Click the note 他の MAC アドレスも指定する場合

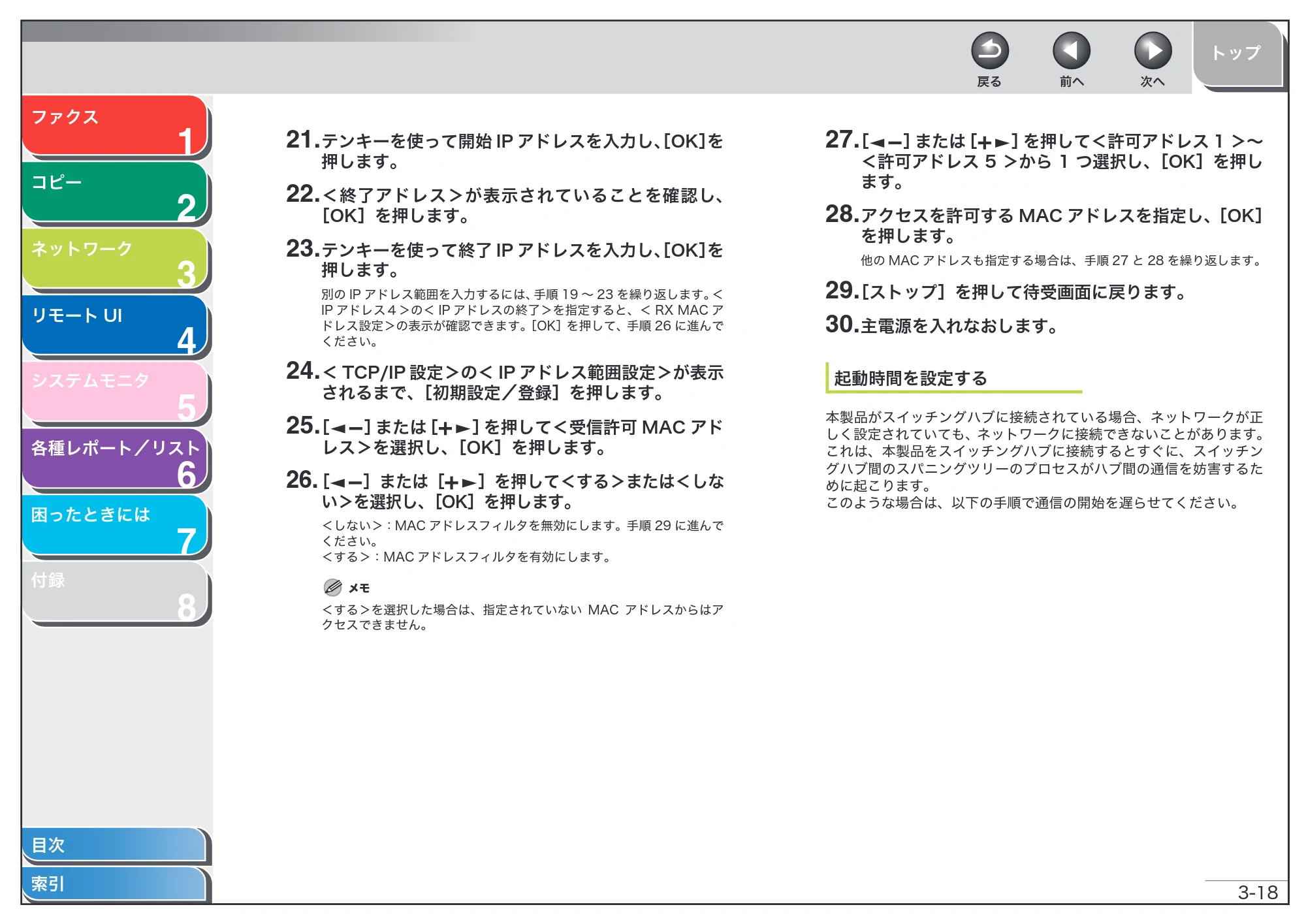tap(1060, 261)
